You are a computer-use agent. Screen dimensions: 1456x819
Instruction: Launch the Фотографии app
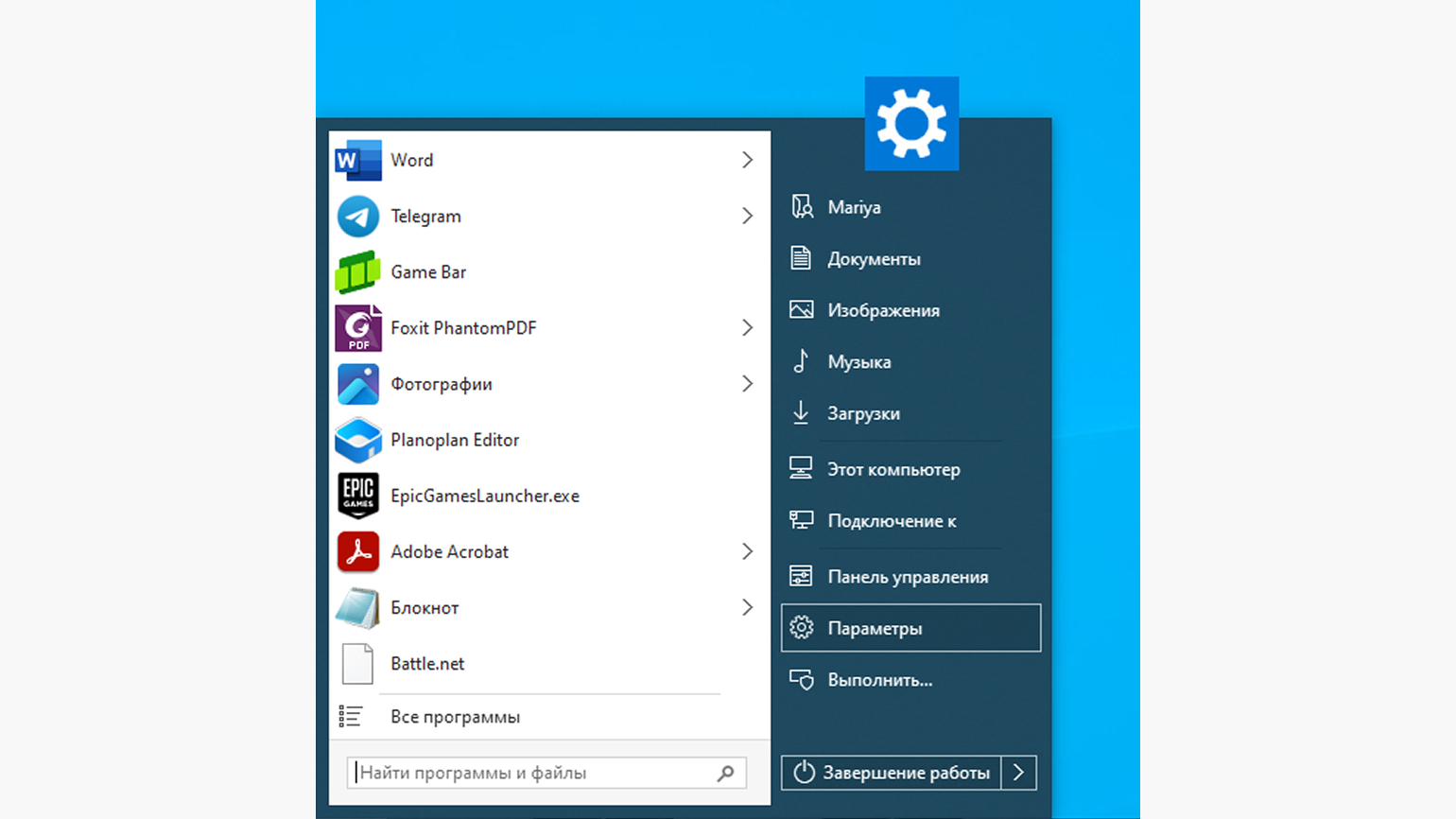pos(441,384)
